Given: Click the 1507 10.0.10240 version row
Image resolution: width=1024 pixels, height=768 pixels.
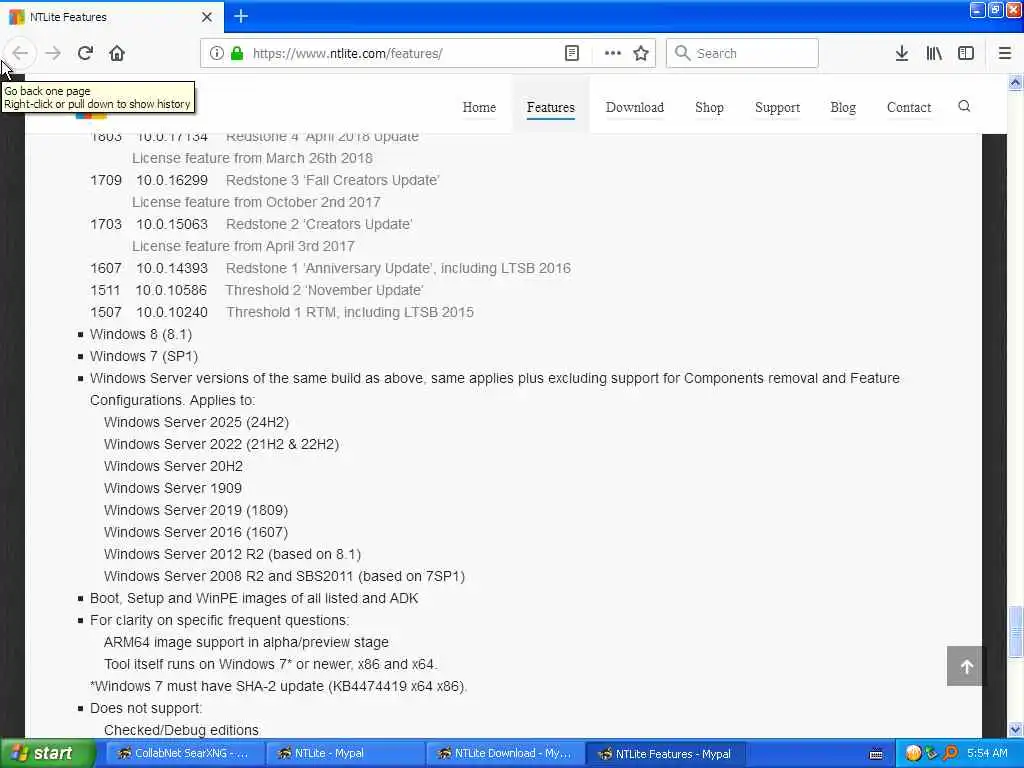Looking at the screenshot, I should pos(282,312).
